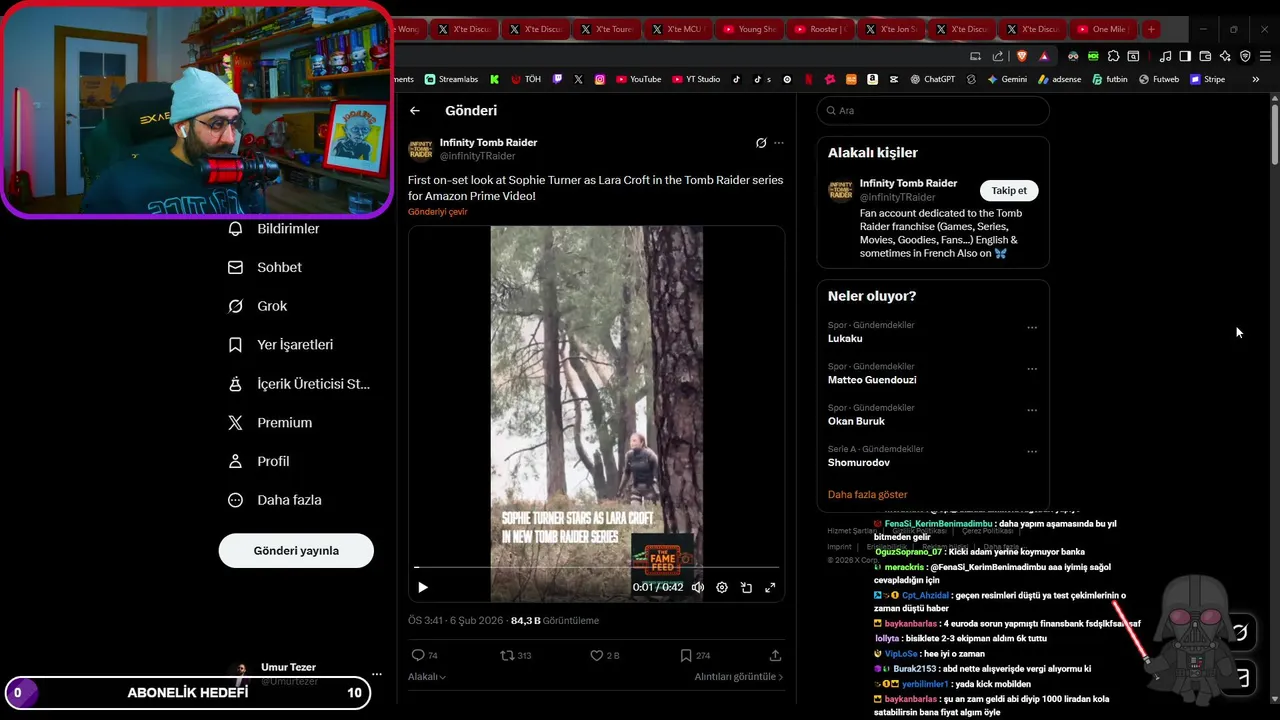
Task: Open the TÖH bookmark
Action: tap(526, 79)
